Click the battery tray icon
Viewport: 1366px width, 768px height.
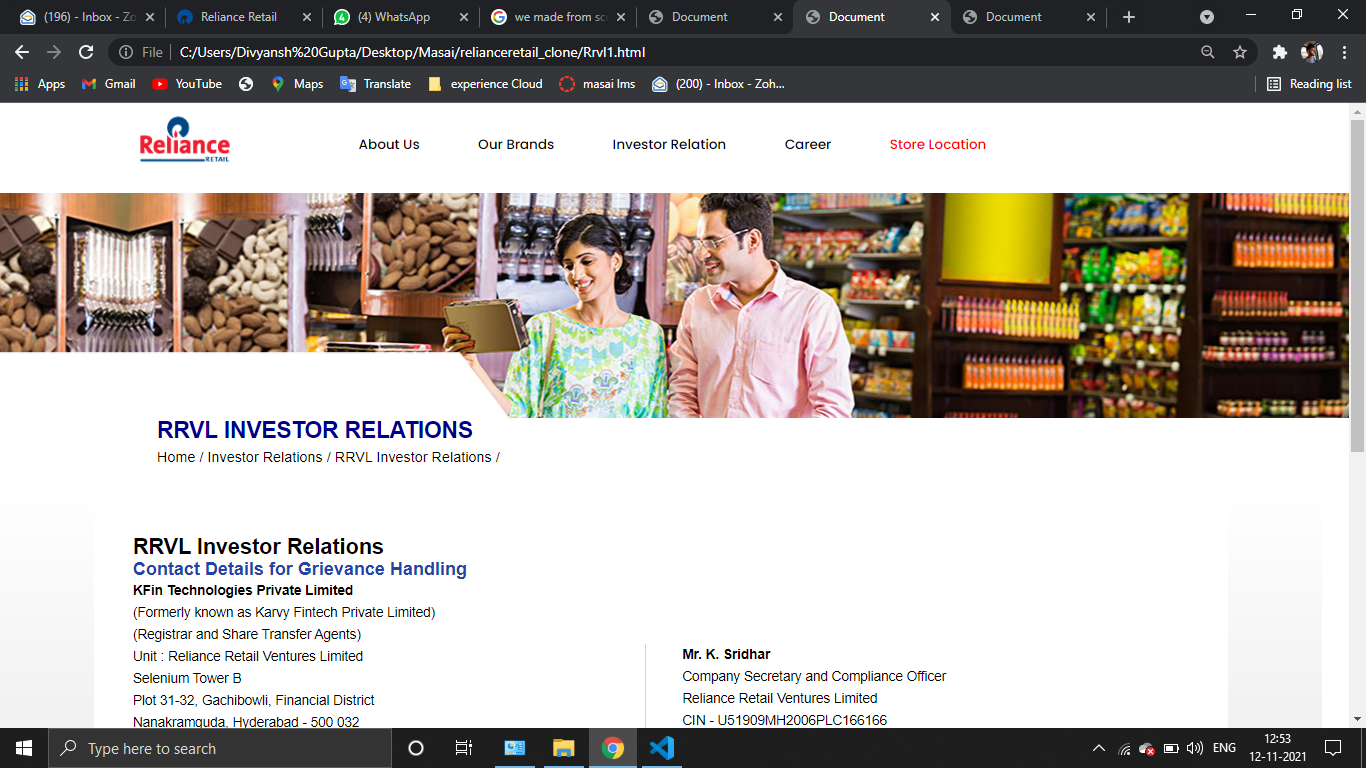1171,748
